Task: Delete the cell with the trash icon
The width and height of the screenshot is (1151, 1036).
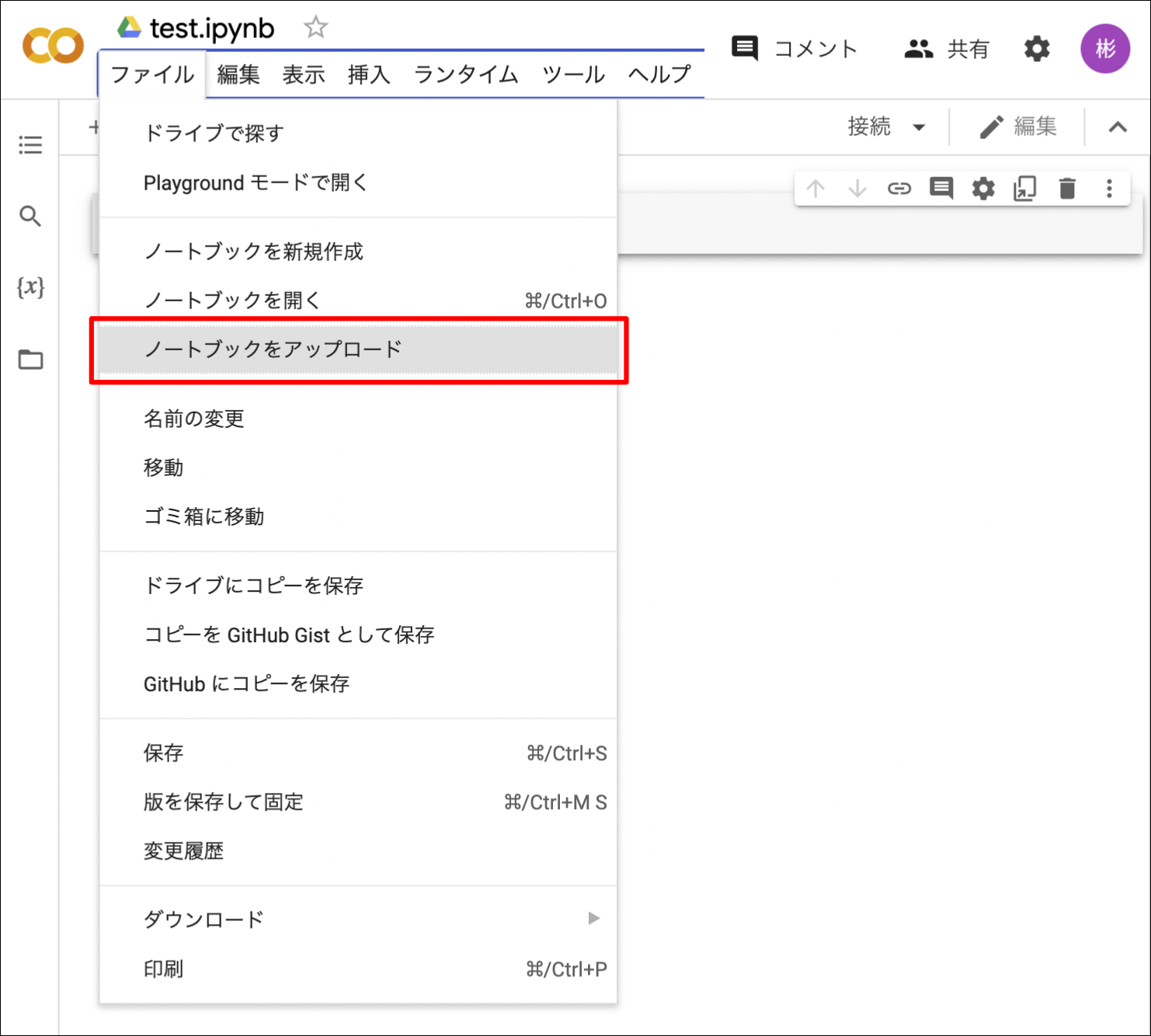Action: [1067, 188]
